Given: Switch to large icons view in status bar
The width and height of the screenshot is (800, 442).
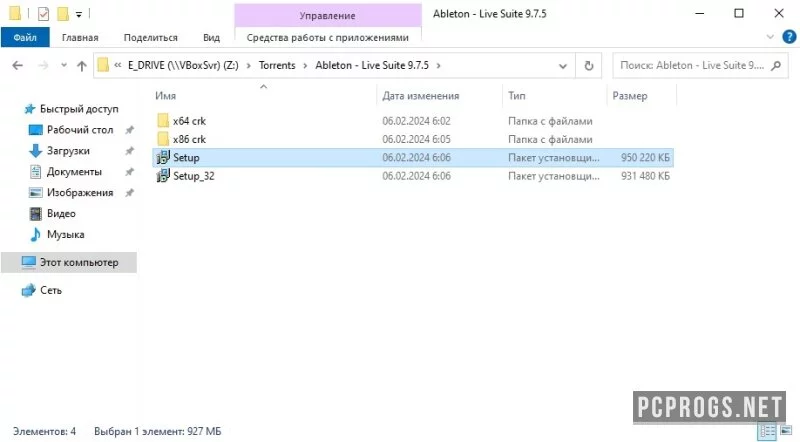Looking at the screenshot, I should coord(786,431).
